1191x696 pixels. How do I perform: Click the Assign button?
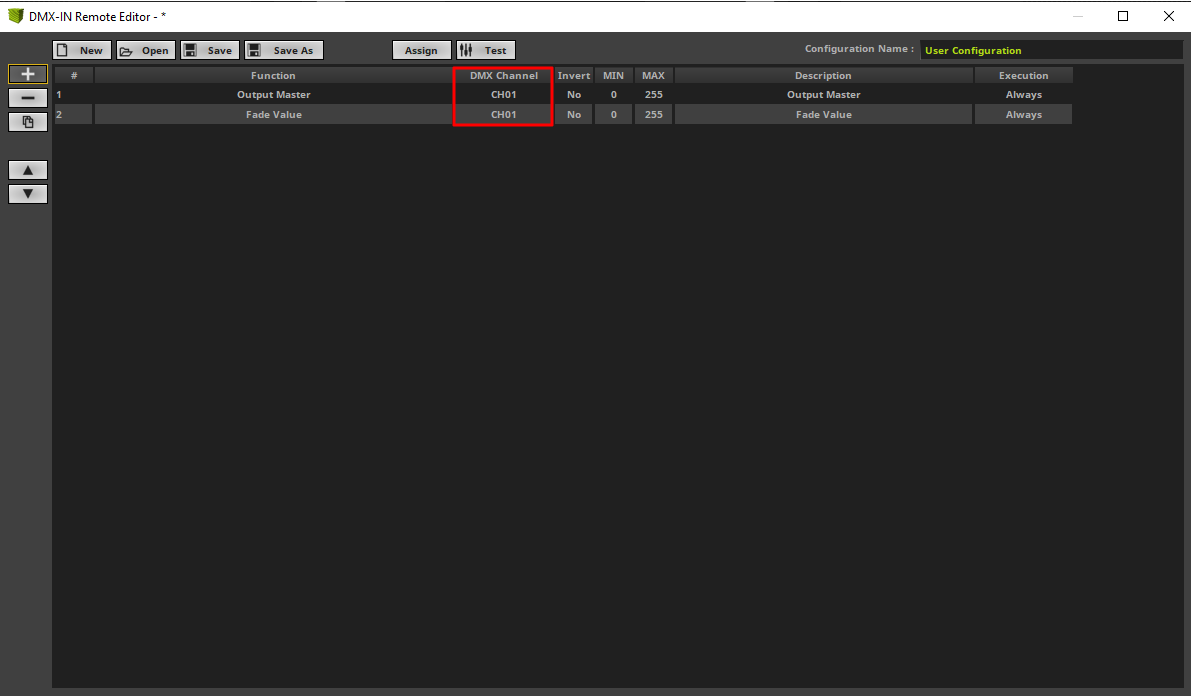[x=422, y=50]
